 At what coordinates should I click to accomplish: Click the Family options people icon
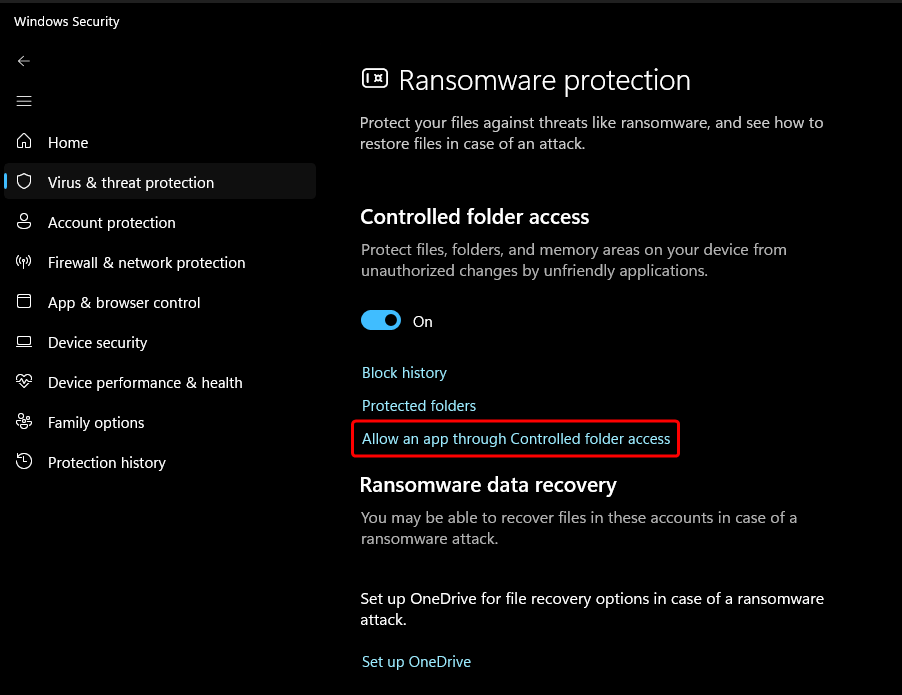pos(24,421)
